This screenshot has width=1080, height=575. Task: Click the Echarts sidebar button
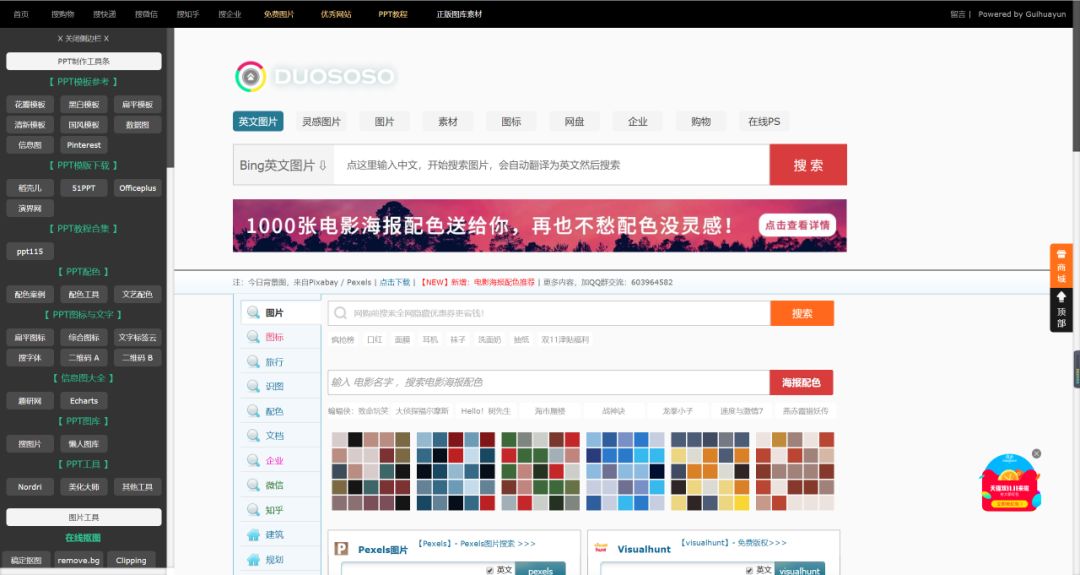84,401
